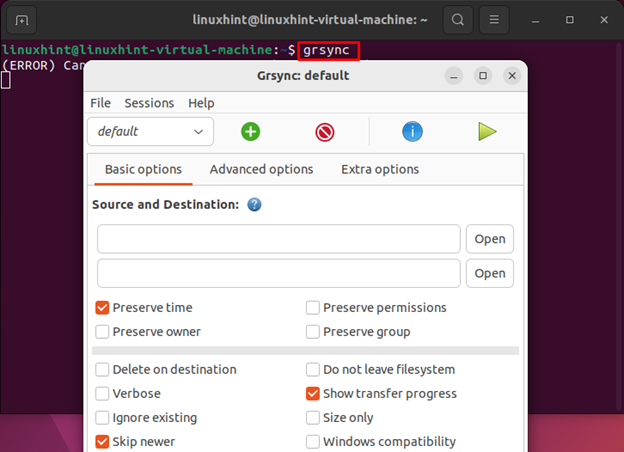Click the red delete session icon
This screenshot has width=624, height=452.
(x=325, y=132)
